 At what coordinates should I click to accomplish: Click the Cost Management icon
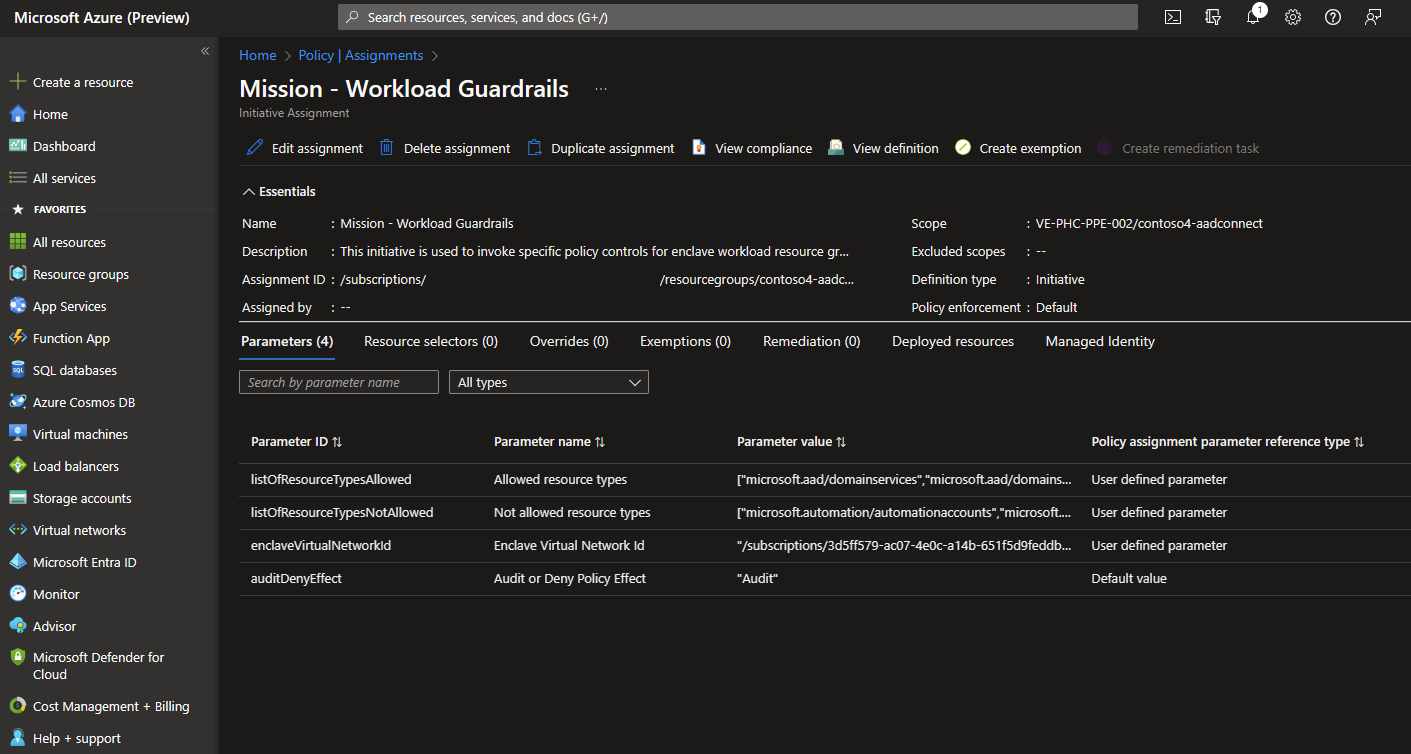point(17,706)
